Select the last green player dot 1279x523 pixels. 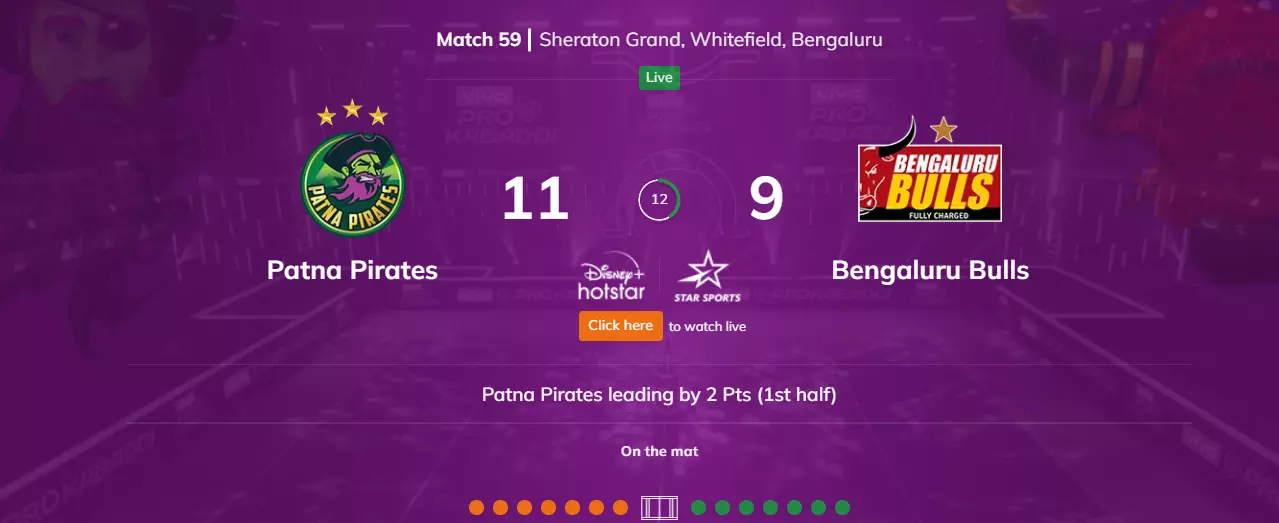point(842,507)
